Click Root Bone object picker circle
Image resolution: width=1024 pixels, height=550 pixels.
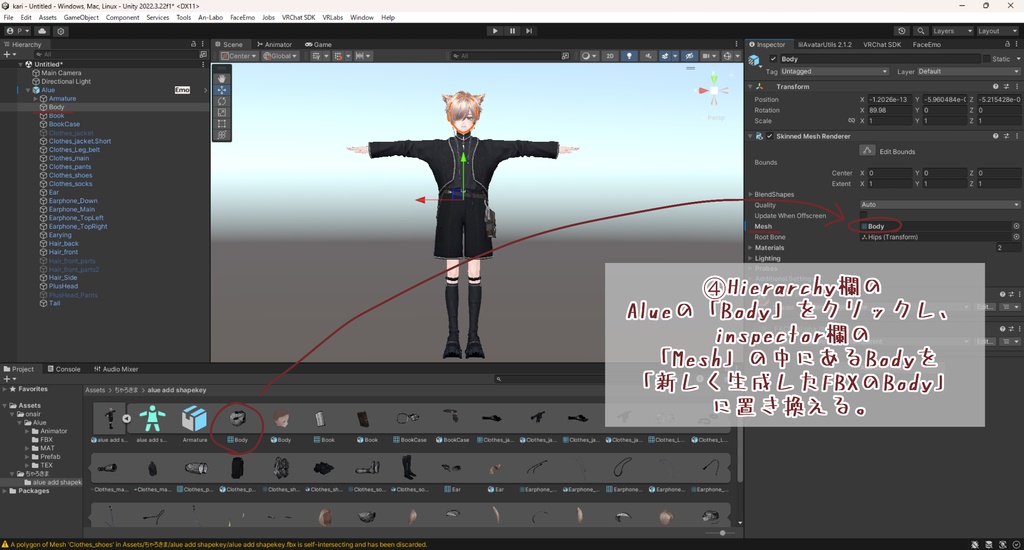(1016, 236)
